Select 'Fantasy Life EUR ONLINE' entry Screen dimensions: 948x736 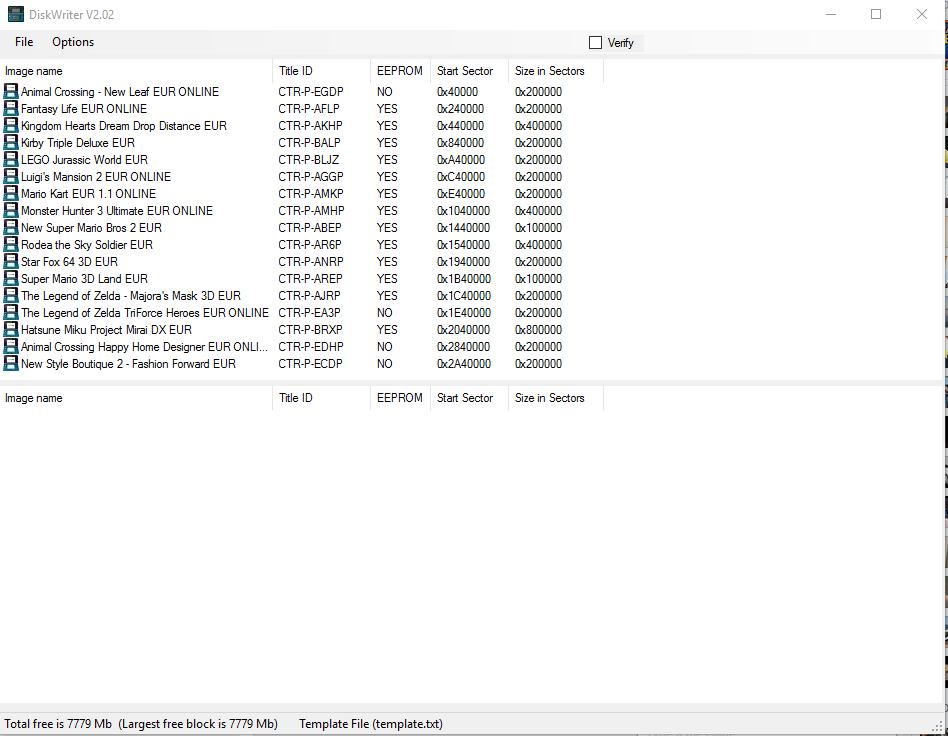84,108
